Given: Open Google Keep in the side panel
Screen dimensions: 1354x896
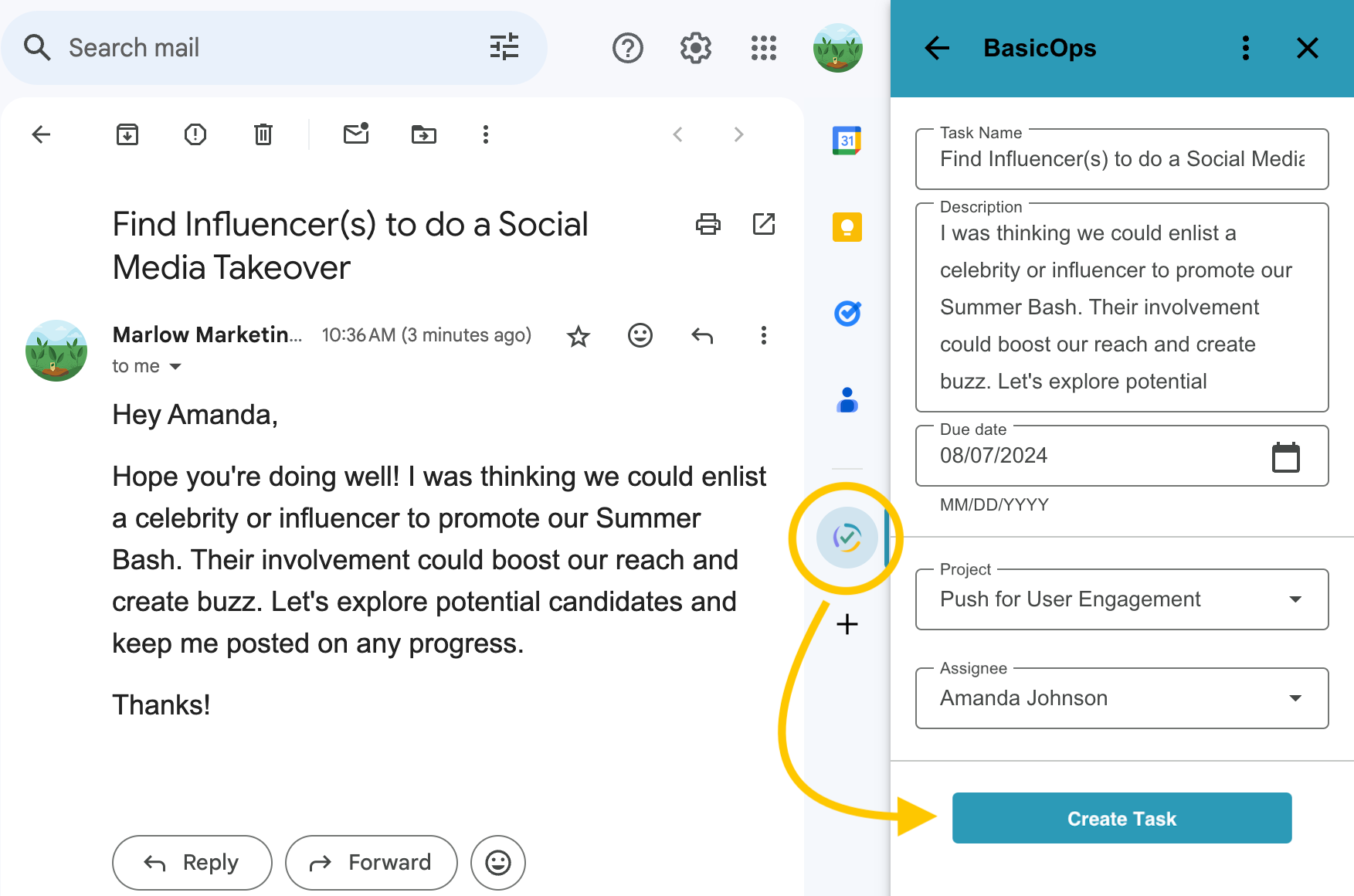Looking at the screenshot, I should [846, 226].
